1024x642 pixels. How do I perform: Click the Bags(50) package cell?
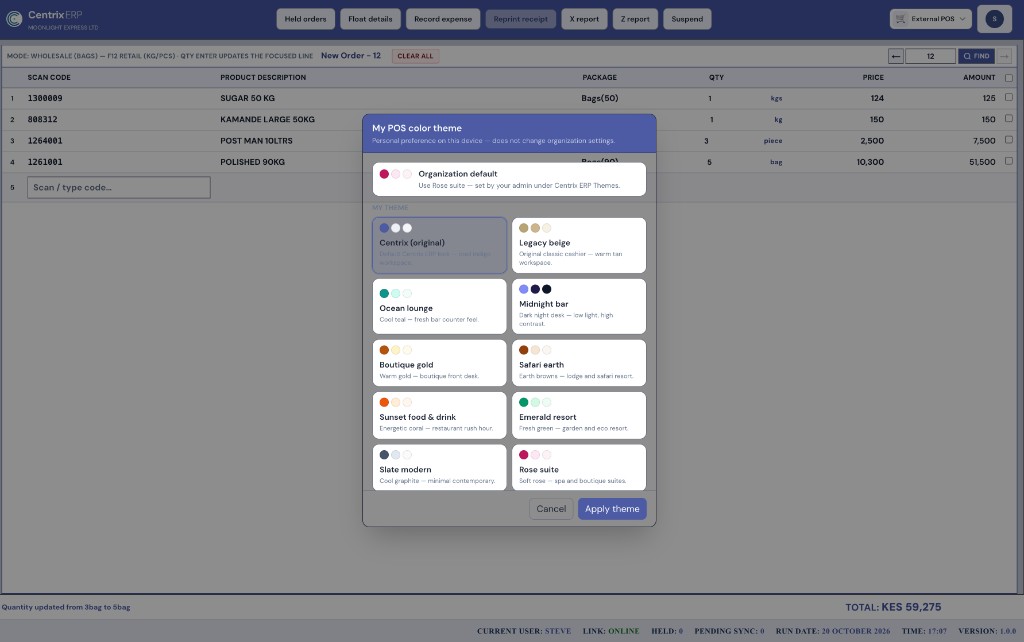[600, 98]
